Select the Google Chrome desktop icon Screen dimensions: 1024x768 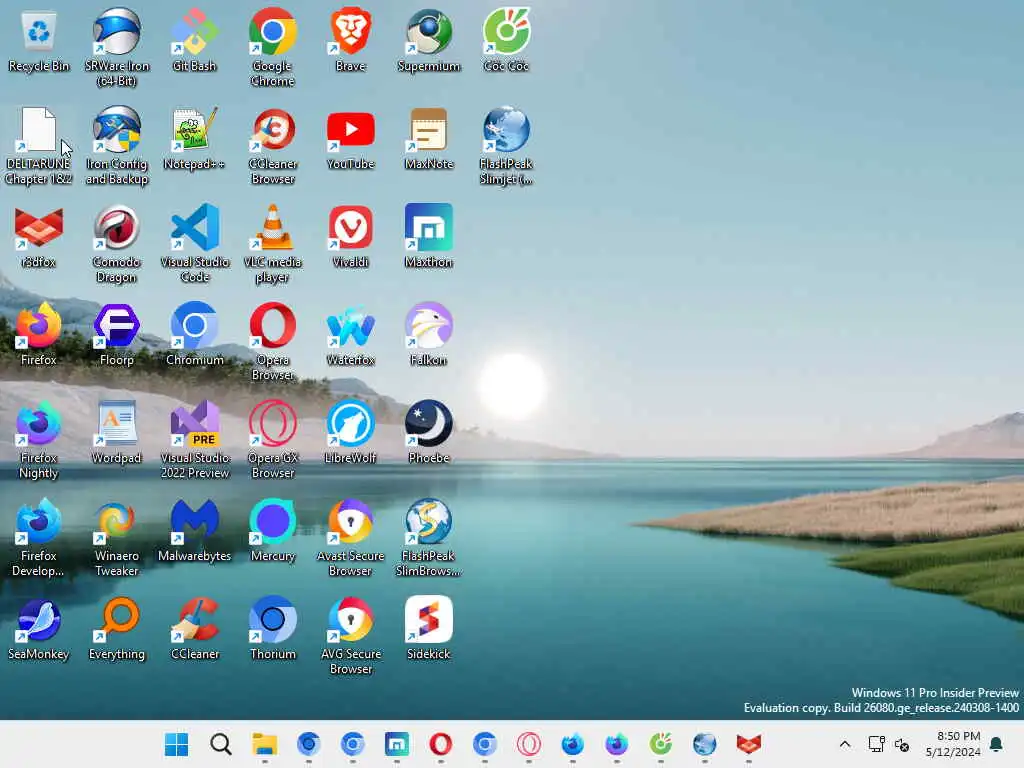pyautogui.click(x=273, y=48)
